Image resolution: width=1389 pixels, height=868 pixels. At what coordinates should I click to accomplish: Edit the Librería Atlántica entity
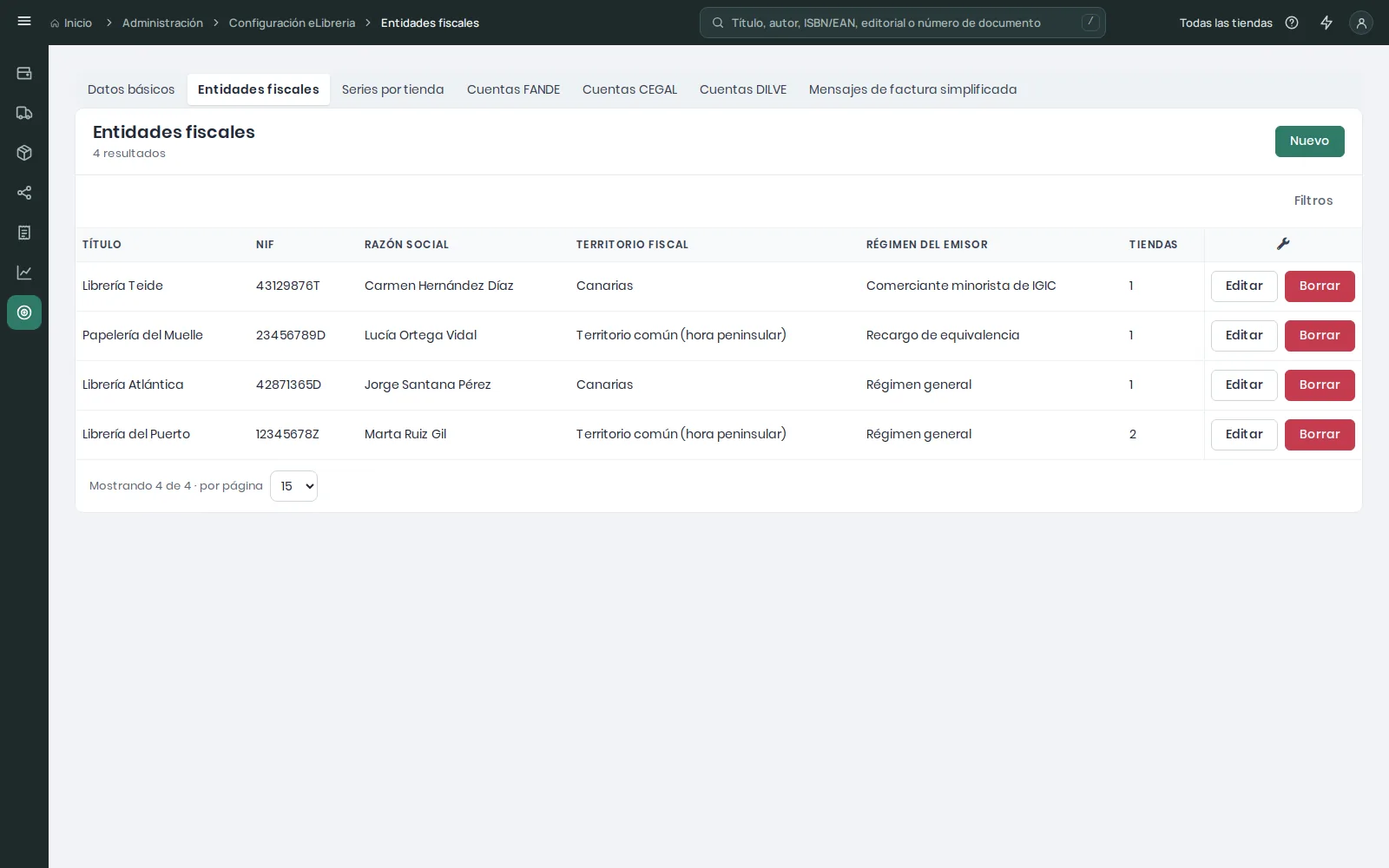tap(1244, 385)
